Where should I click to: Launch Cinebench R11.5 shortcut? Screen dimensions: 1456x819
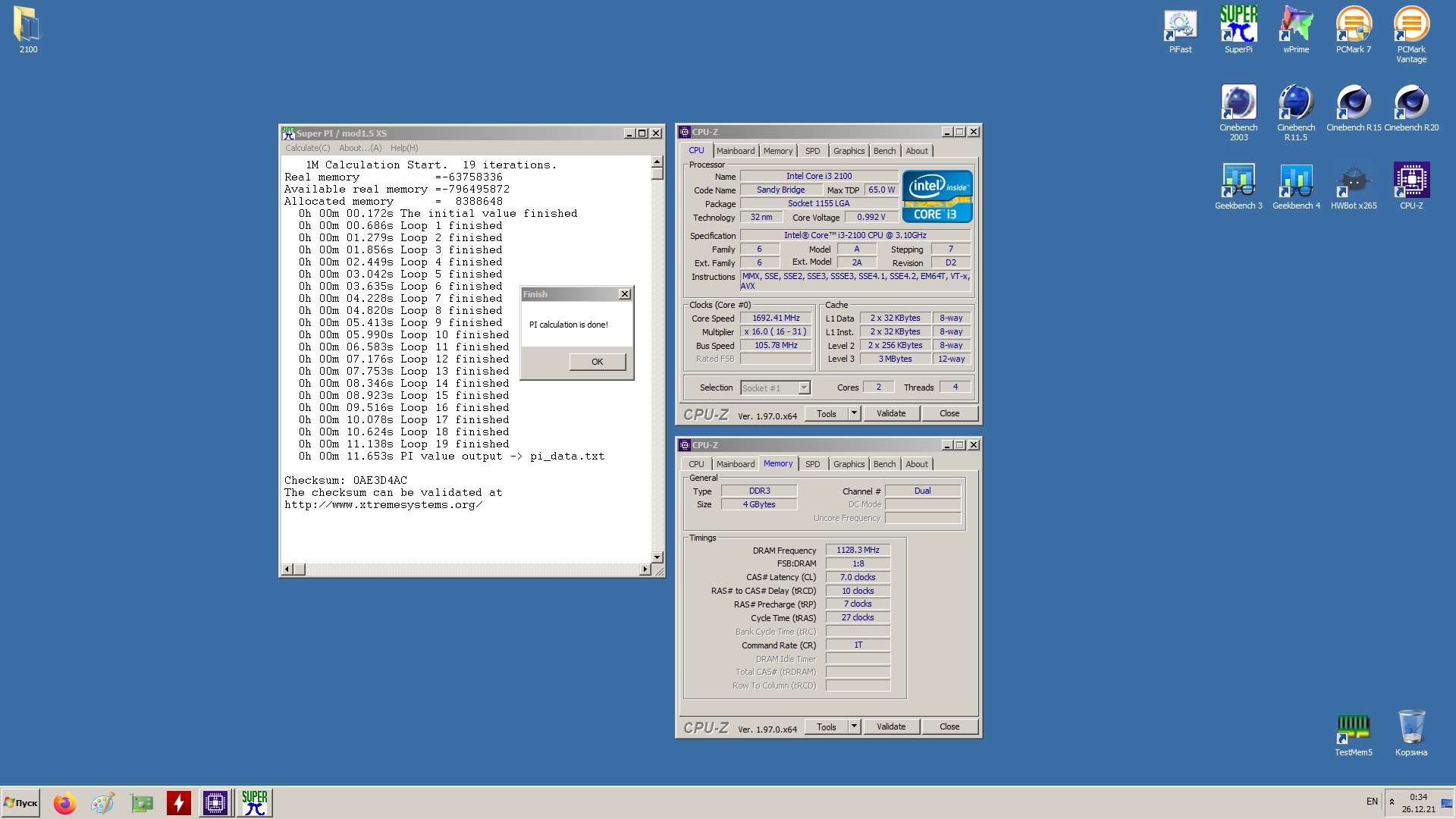pos(1296,112)
